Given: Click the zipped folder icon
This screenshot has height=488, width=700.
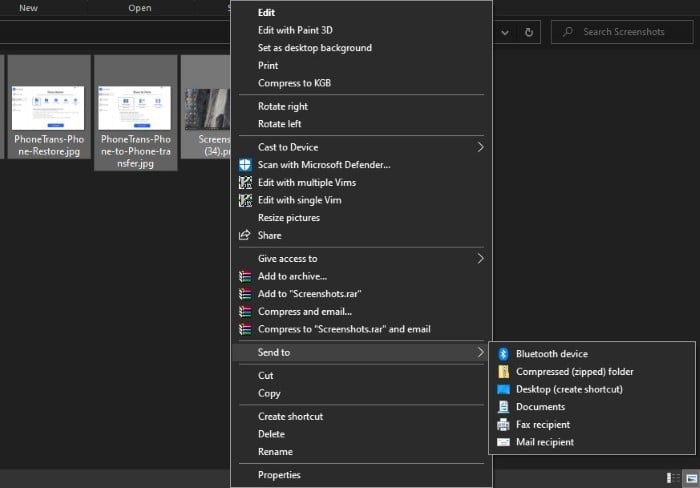Looking at the screenshot, I should pos(503,371).
